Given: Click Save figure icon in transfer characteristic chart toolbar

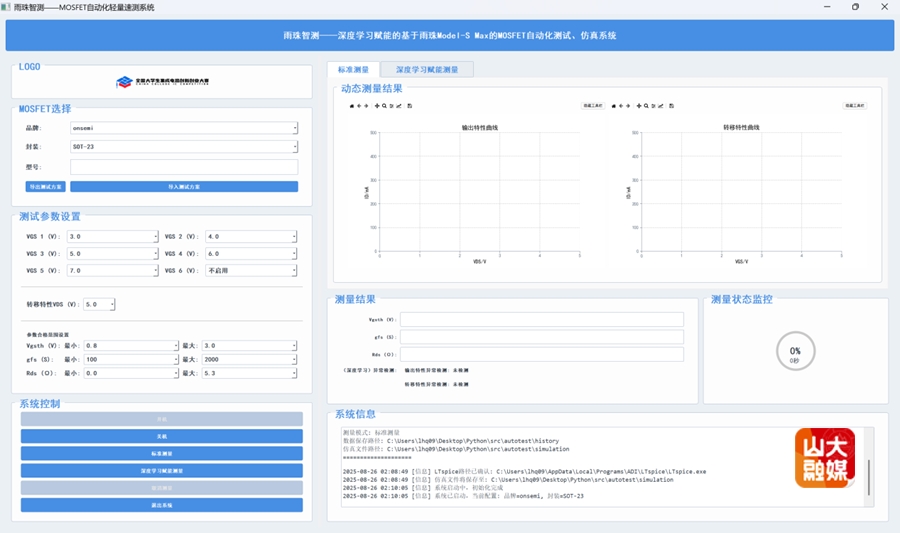Looking at the screenshot, I should [671, 106].
